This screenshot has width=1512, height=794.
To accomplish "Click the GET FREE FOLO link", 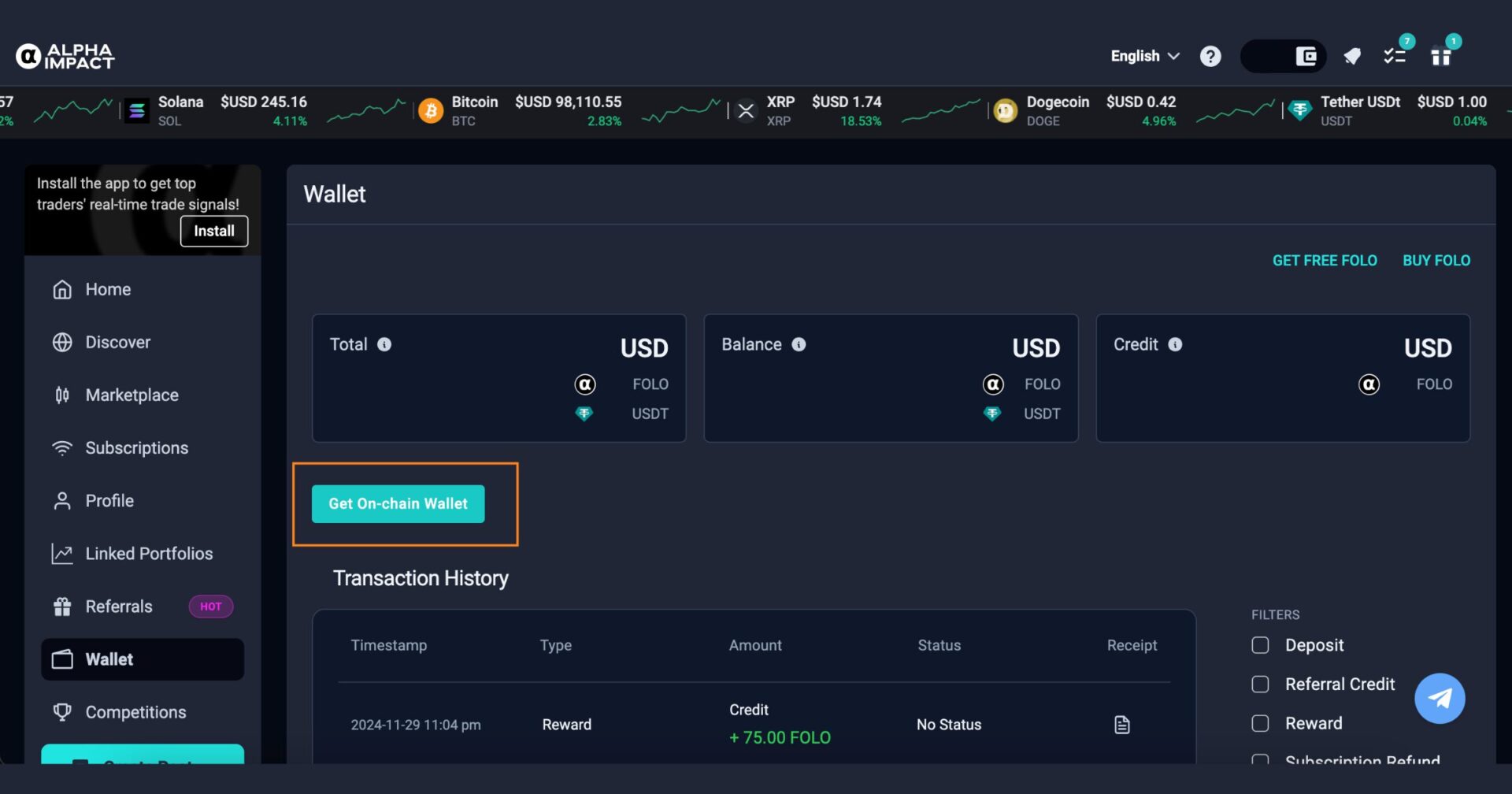I will 1325,261.
